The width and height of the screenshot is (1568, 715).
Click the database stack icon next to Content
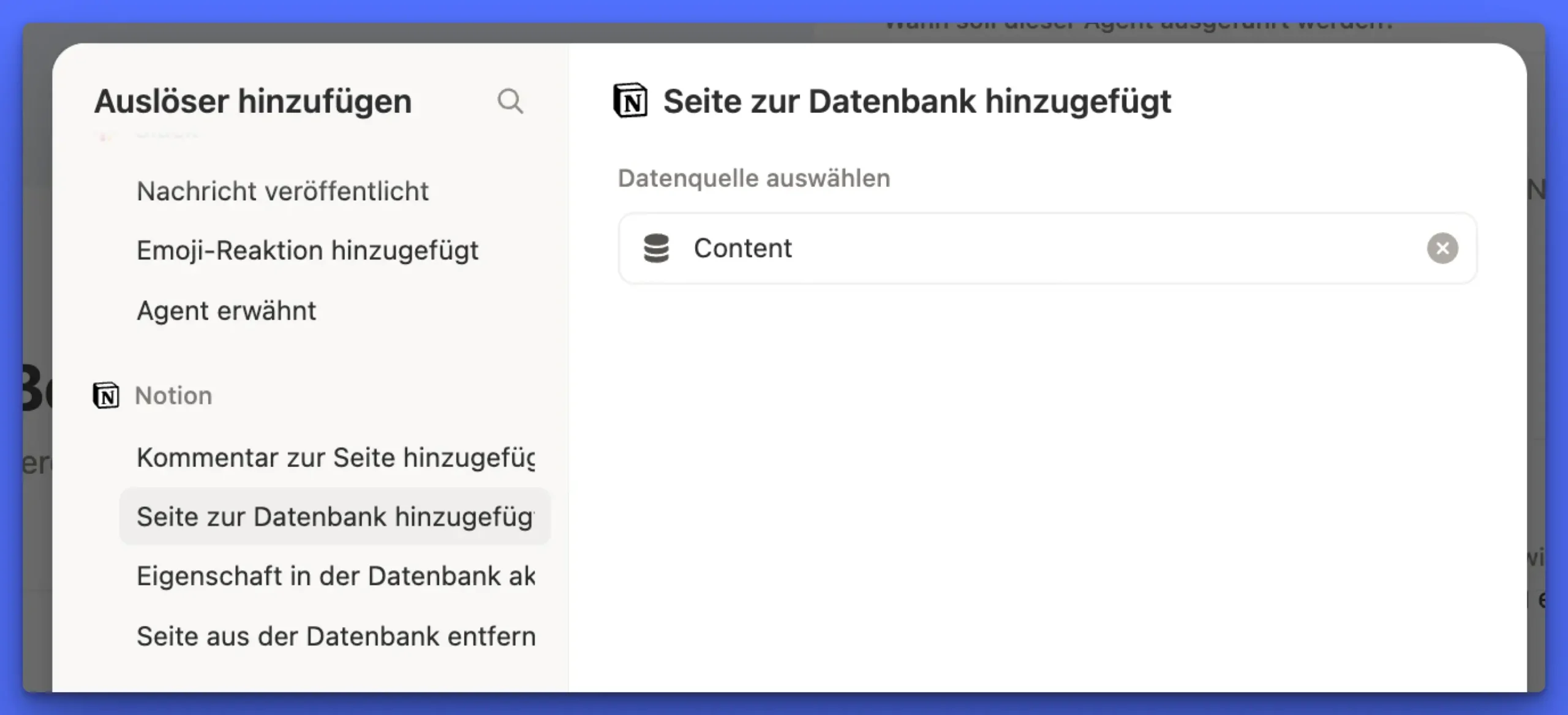pyautogui.click(x=656, y=248)
